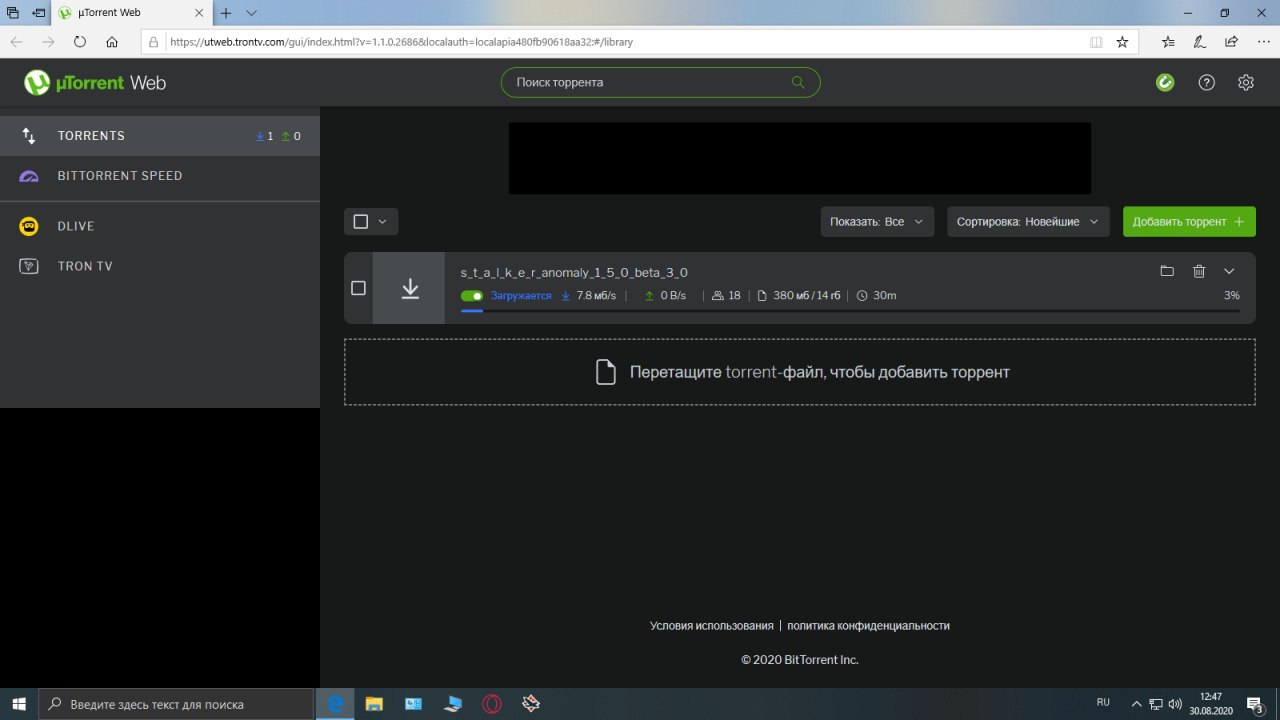Open the notification center icon

click(1258, 704)
